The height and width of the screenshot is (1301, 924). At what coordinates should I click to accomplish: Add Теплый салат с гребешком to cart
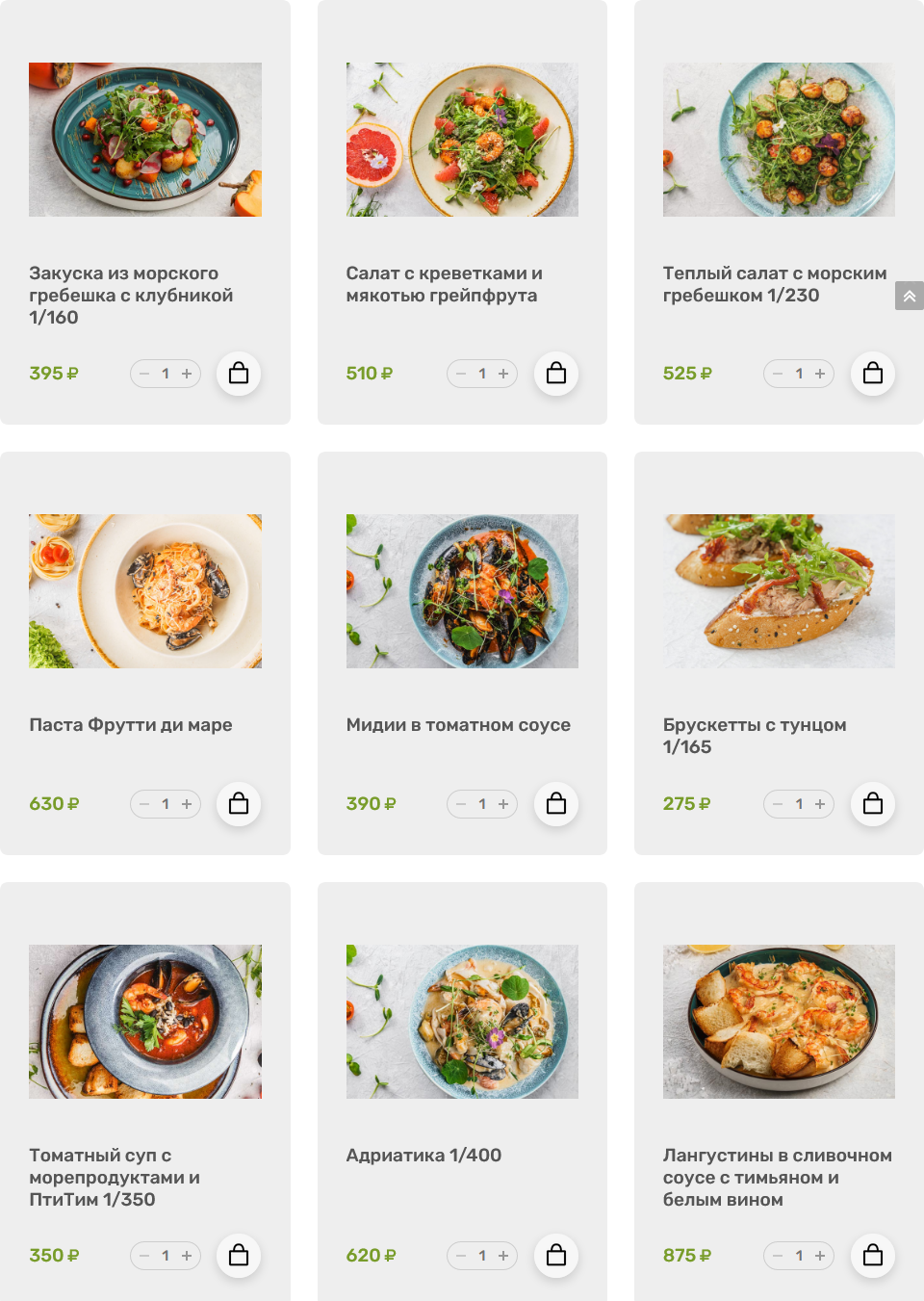(x=873, y=374)
